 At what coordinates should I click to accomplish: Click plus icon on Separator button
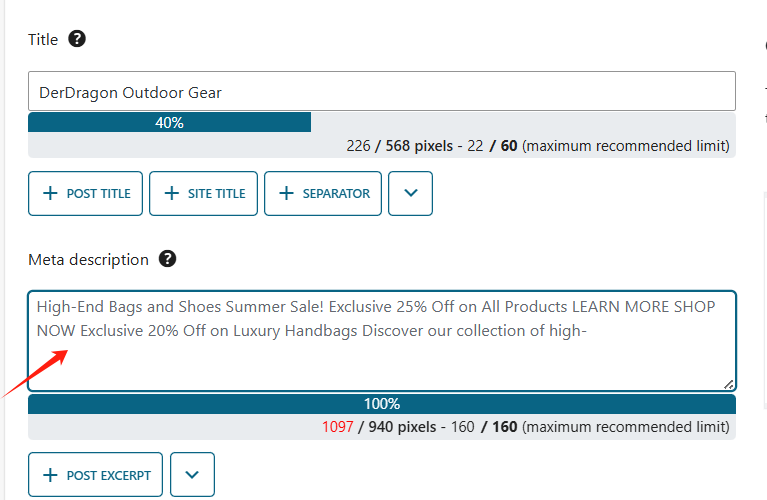(x=286, y=193)
